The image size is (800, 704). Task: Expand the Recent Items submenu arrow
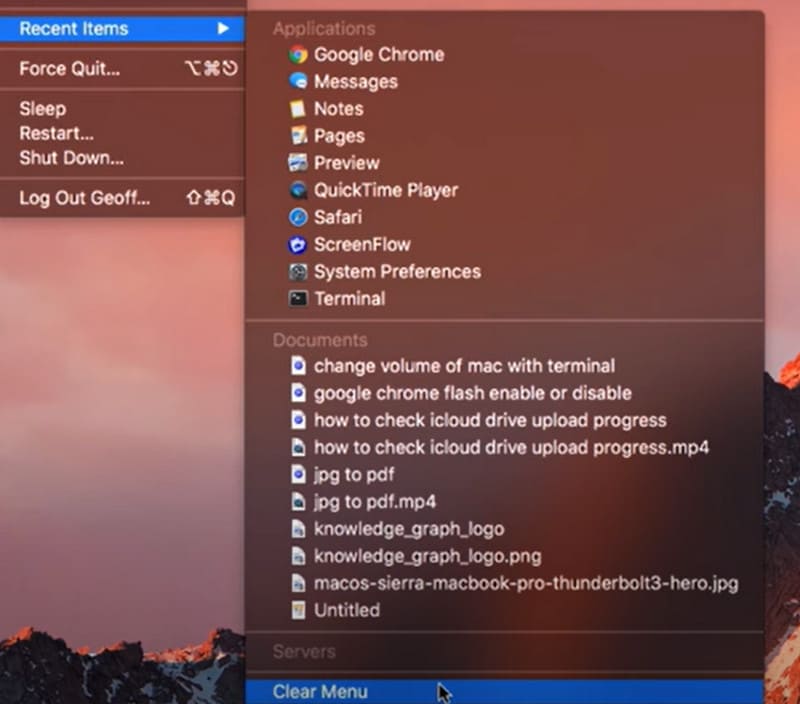223,28
